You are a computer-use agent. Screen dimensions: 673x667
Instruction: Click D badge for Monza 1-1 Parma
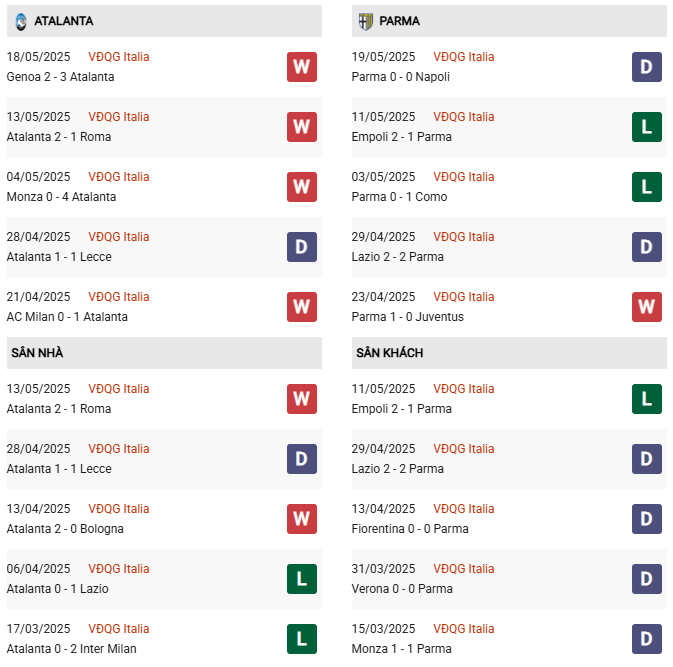[x=647, y=639]
